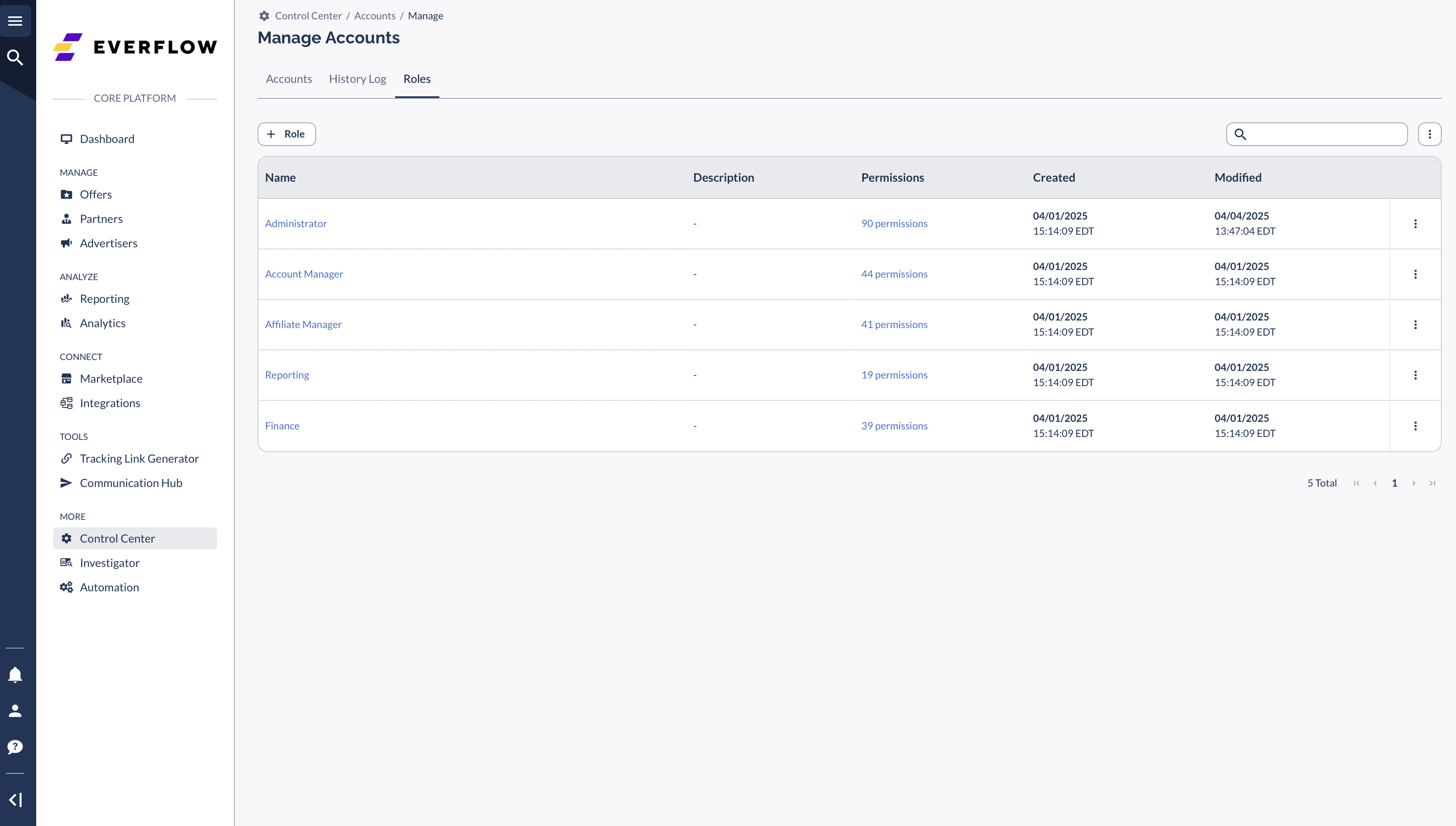View the 41 permissions link

point(895,325)
